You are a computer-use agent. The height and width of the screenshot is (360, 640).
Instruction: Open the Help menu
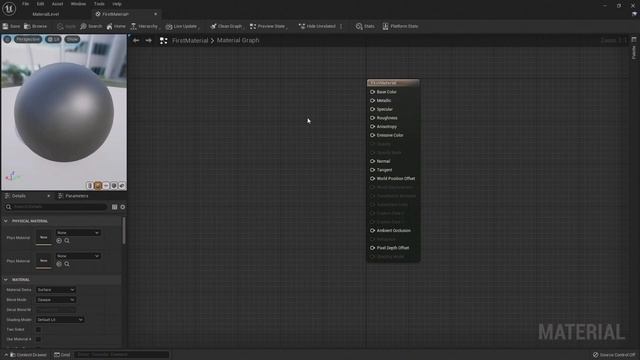[117, 4]
